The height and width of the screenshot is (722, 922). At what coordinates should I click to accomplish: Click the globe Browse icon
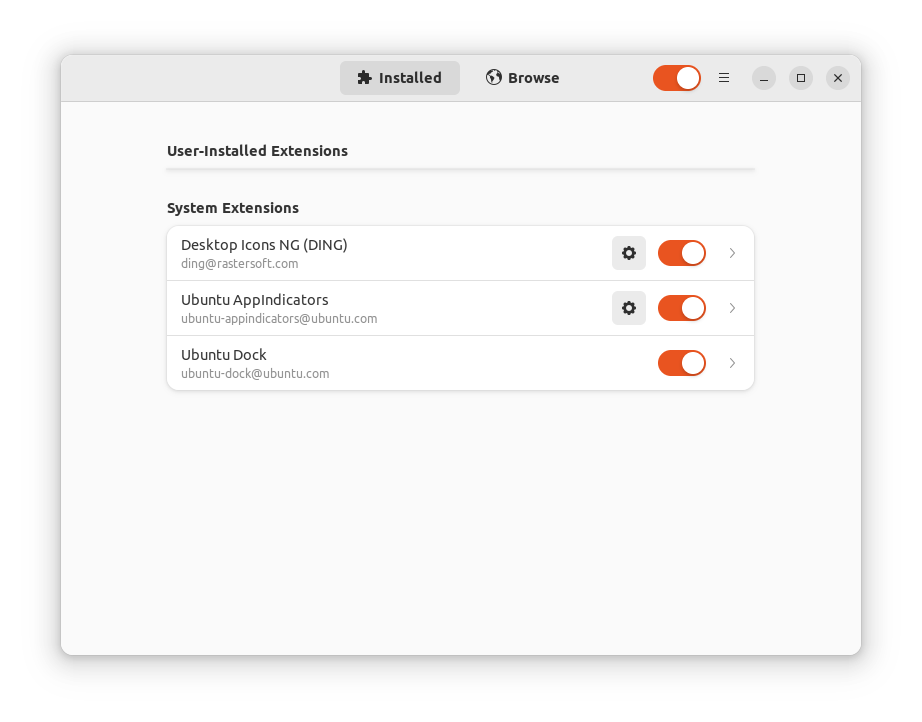click(494, 78)
